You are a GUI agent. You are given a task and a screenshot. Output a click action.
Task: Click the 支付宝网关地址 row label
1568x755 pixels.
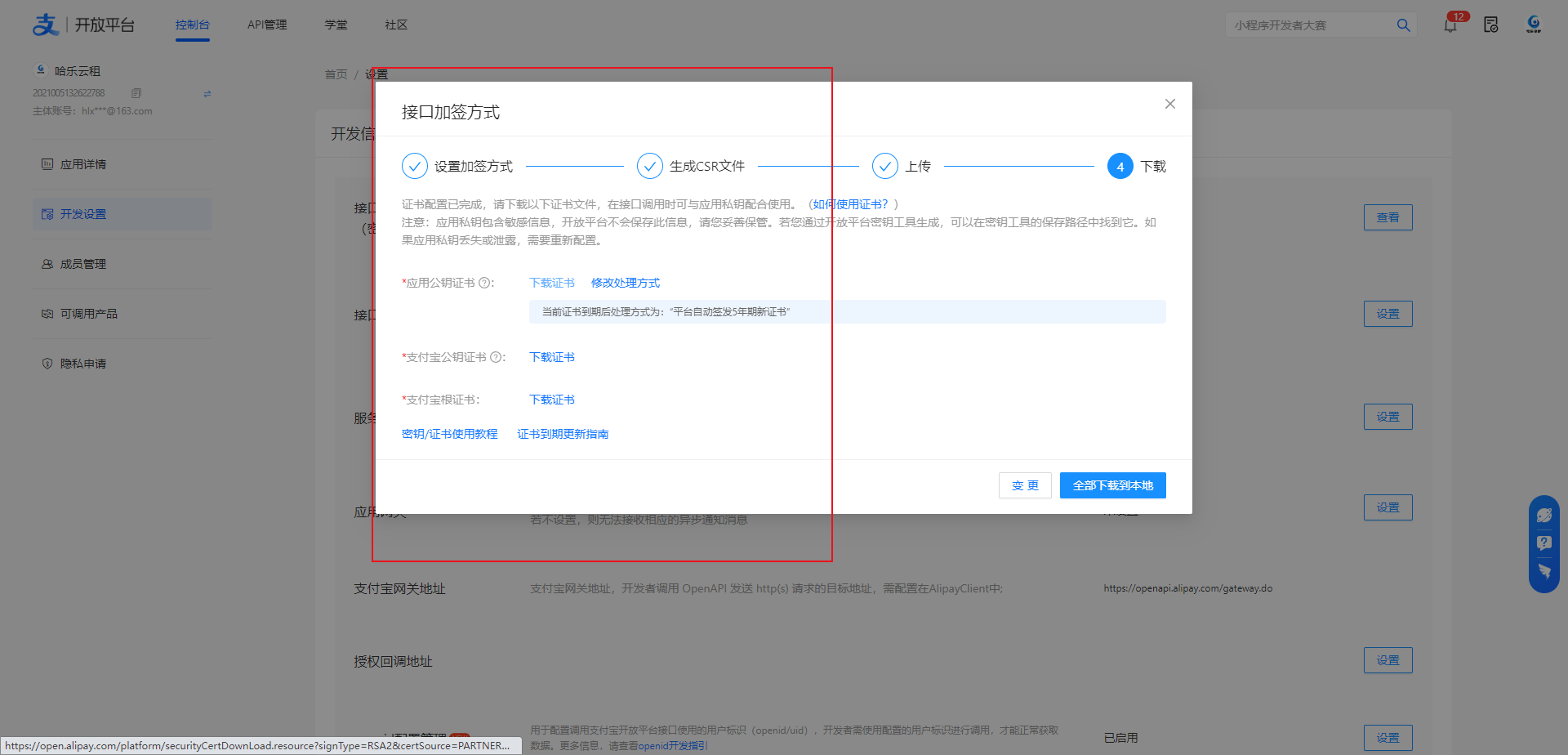pyautogui.click(x=399, y=588)
